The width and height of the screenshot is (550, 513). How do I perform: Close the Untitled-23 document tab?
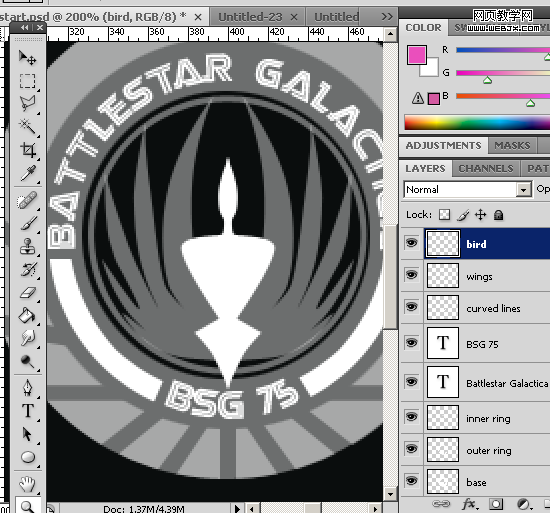point(294,17)
